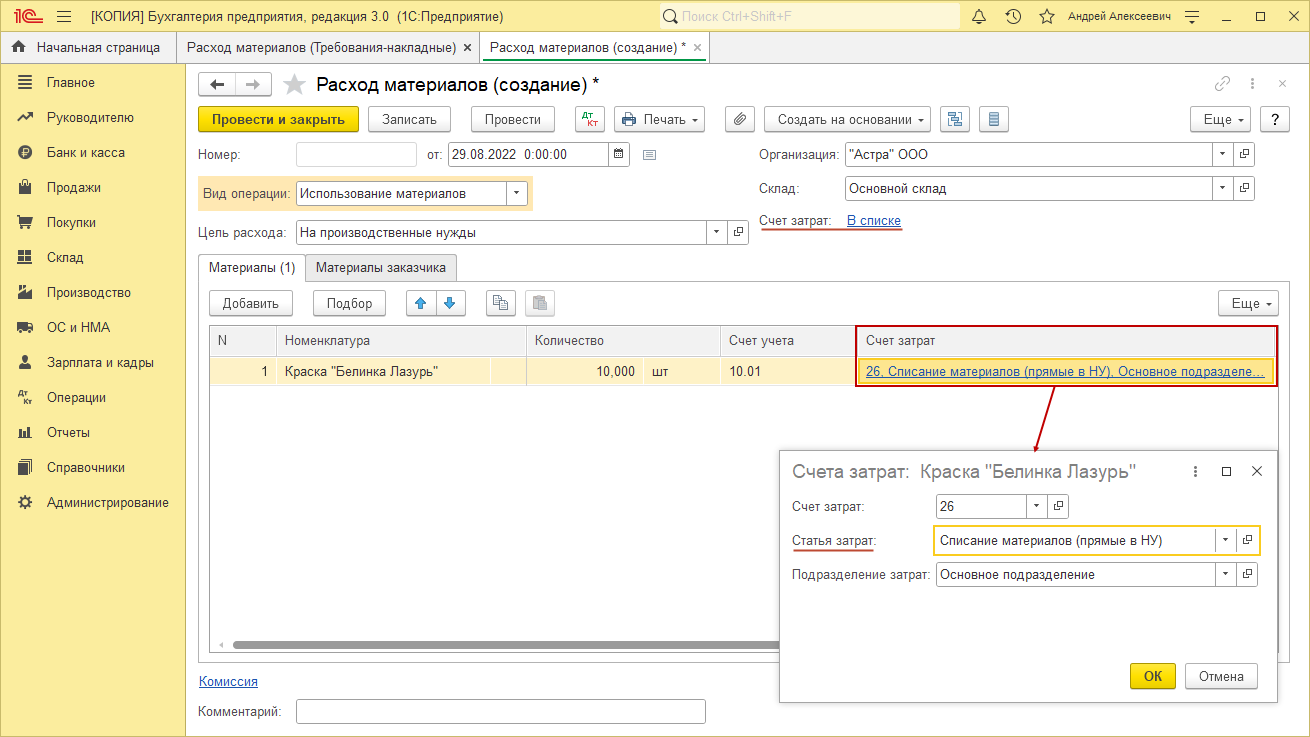Click into the Комментарий field
The width and height of the screenshot is (1310, 737).
501,711
